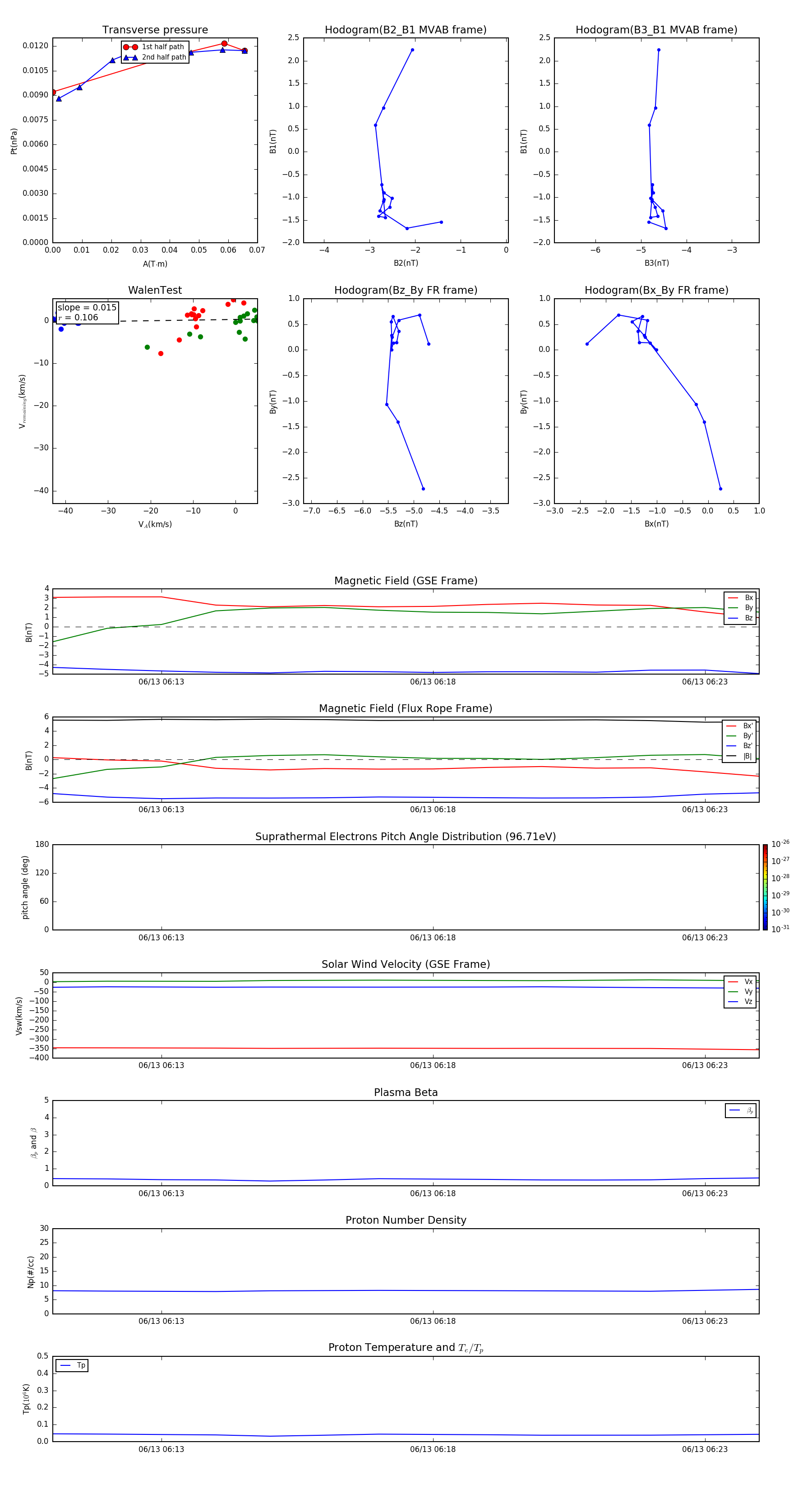
Task: Click the 'Vx' legend entry in velocity plot
Action: click(740, 982)
